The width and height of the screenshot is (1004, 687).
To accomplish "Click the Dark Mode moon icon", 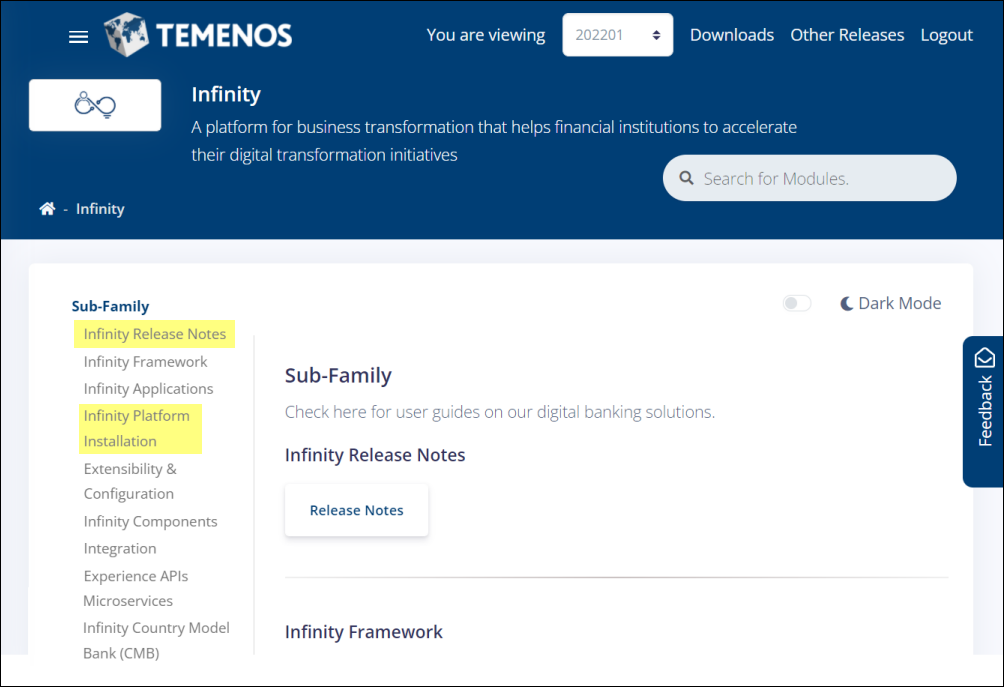I will 849,302.
